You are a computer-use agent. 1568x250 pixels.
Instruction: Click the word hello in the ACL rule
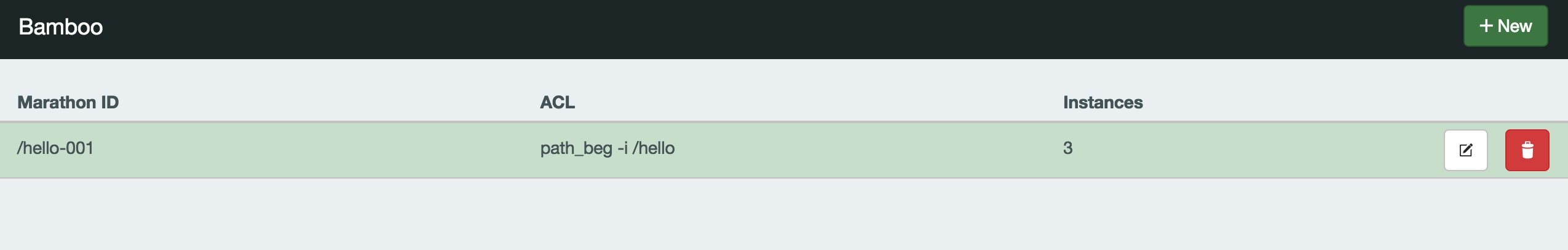pyautogui.click(x=657, y=148)
